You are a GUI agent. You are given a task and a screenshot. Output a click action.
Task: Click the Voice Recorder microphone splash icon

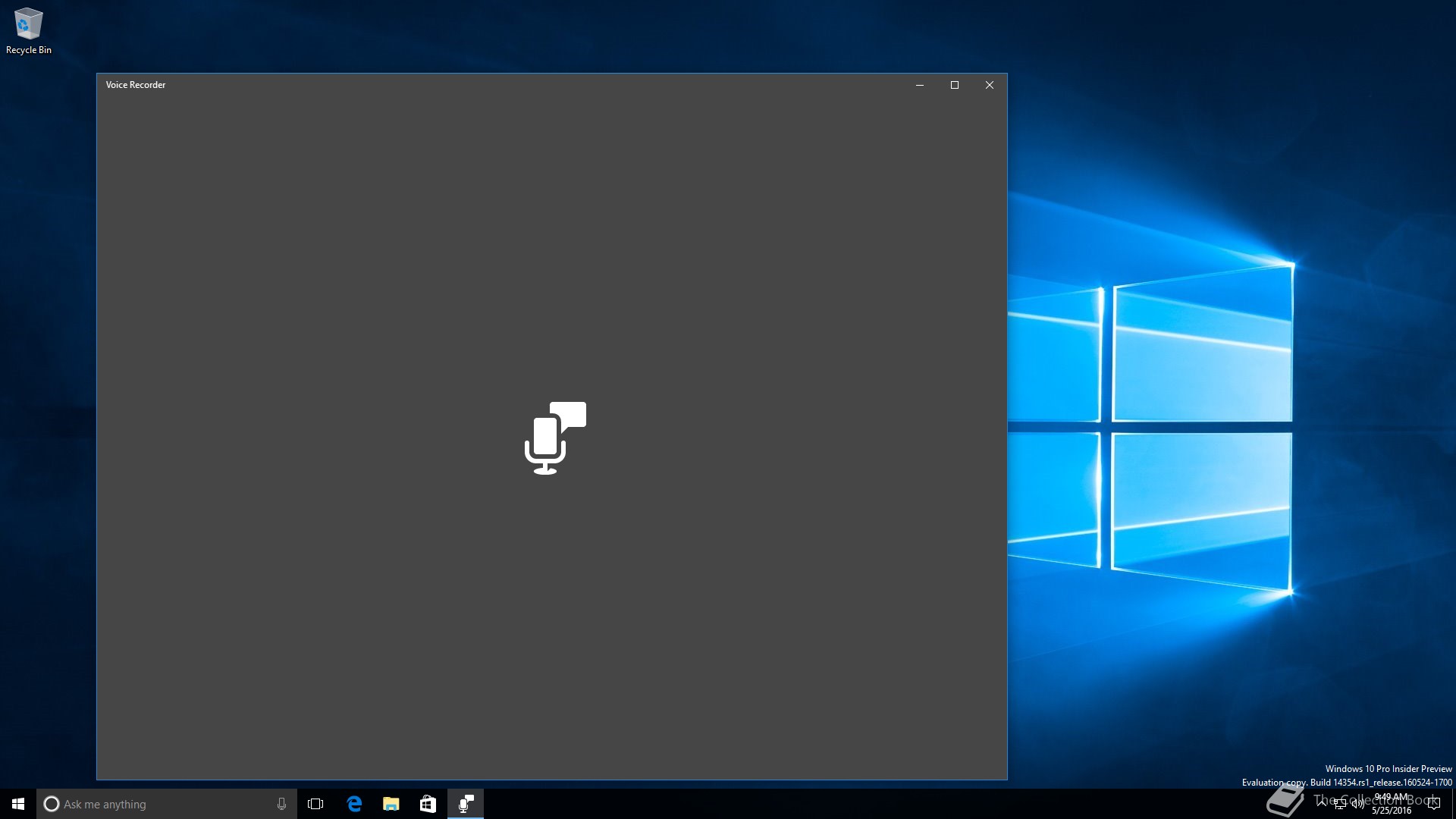coord(554,438)
